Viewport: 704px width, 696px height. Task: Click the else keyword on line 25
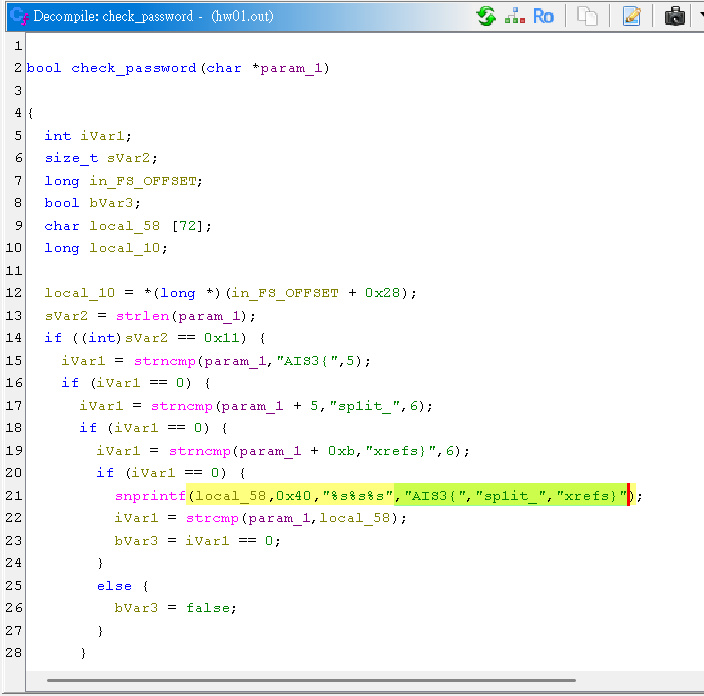114,586
